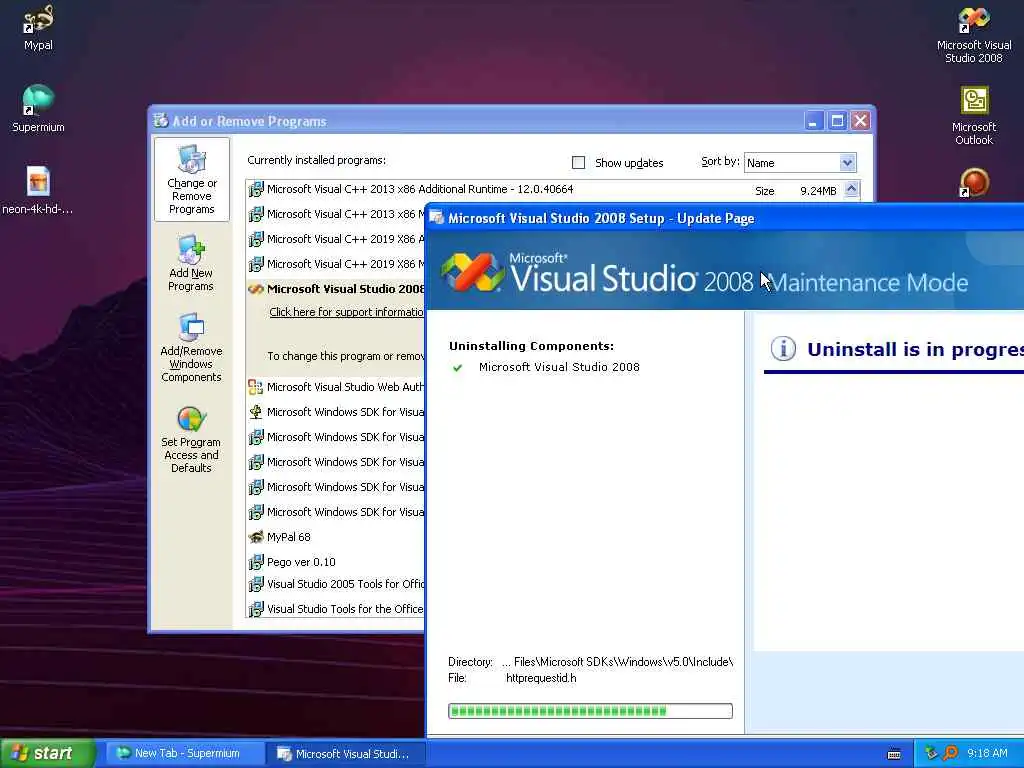The image size is (1024, 768).
Task: Switch to Microsoft Visual Studio taskbar item
Action: click(x=345, y=754)
